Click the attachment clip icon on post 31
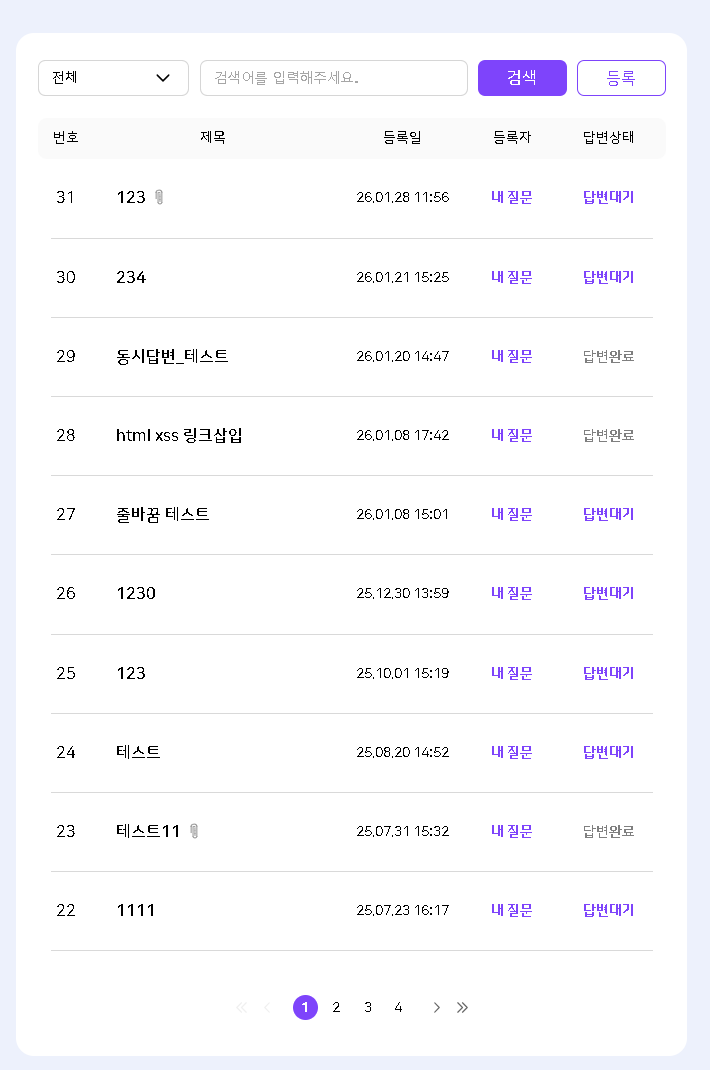710x1070 pixels. click(x=159, y=197)
